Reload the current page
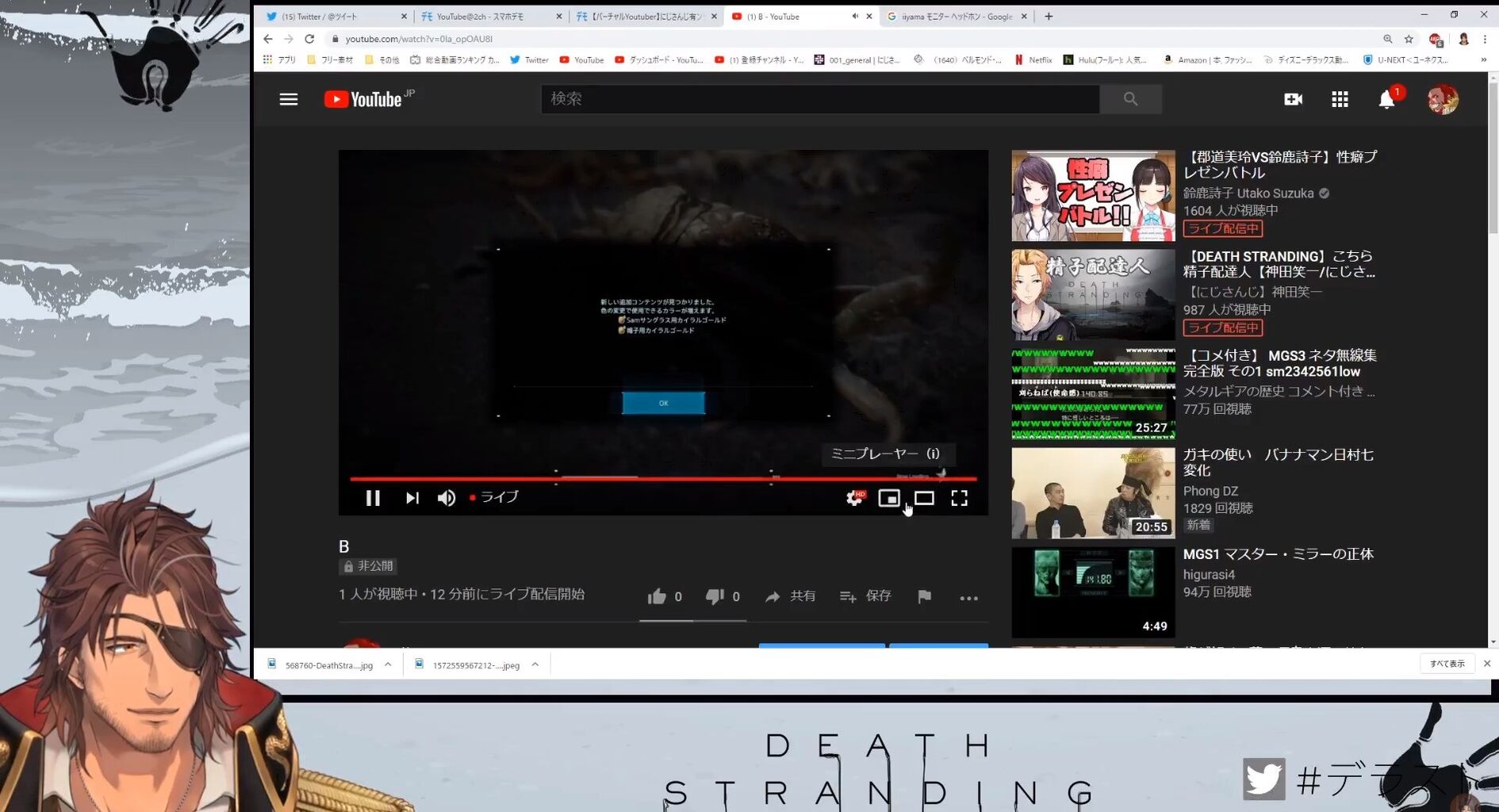The image size is (1499, 812). pyautogui.click(x=309, y=39)
